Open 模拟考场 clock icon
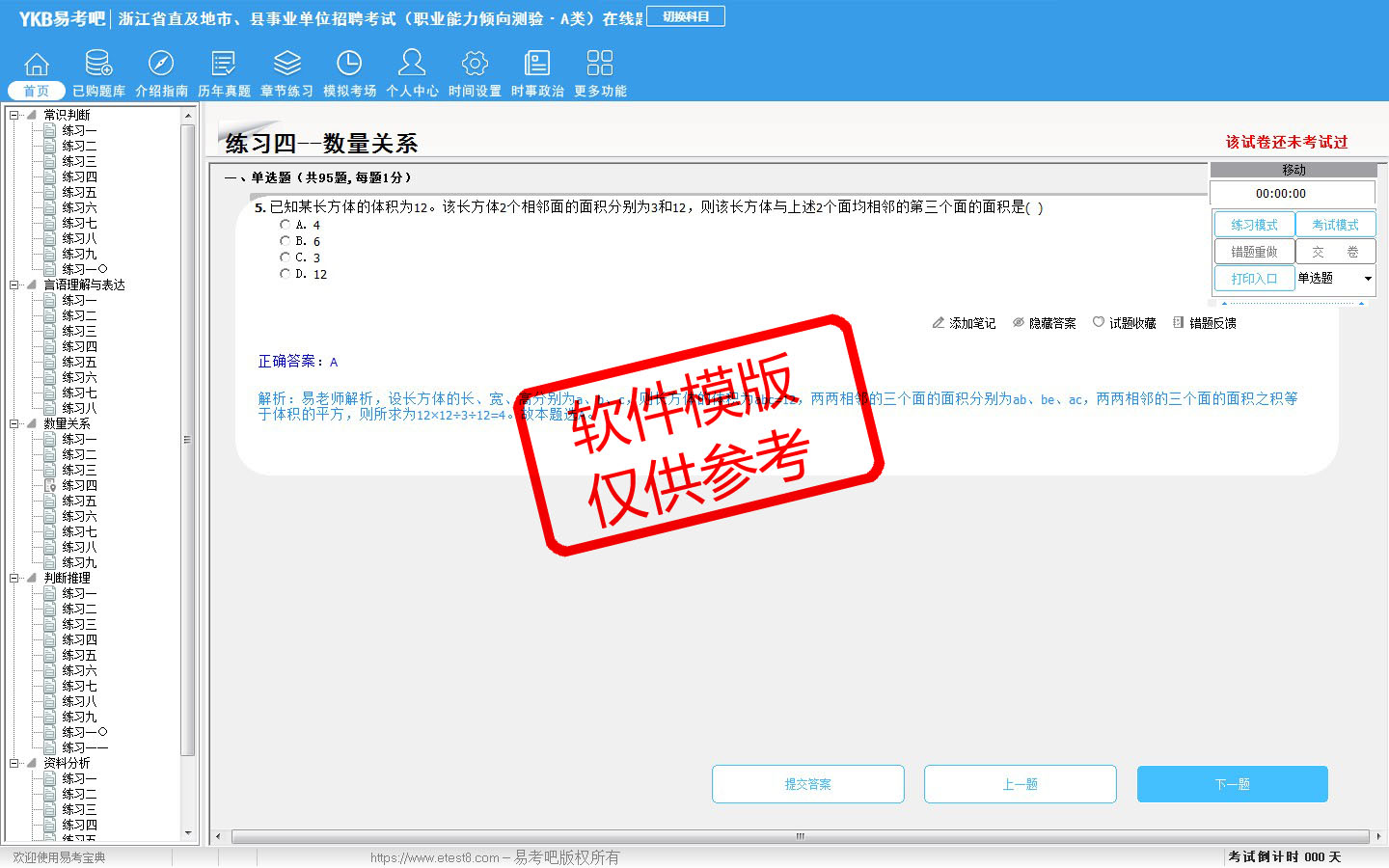 (349, 64)
